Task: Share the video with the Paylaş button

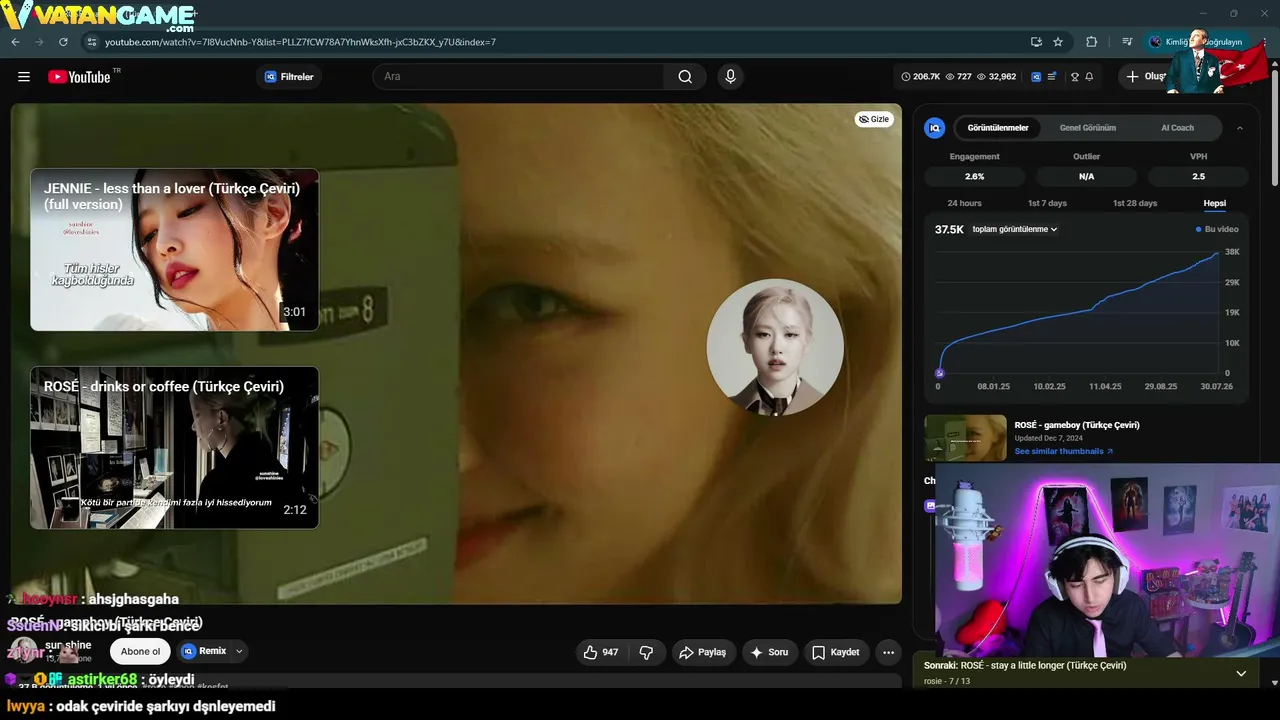Action: click(703, 652)
